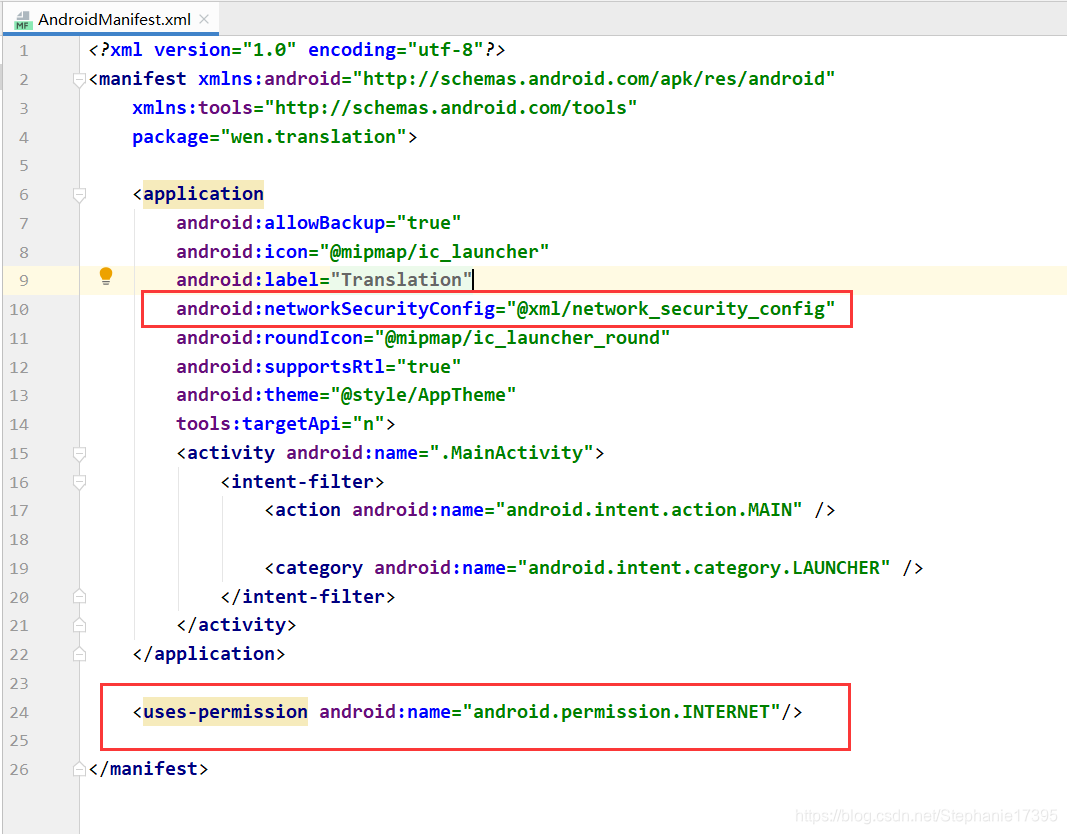Click line number 10 in gutter
The width and height of the screenshot is (1067, 834).
click(19, 310)
